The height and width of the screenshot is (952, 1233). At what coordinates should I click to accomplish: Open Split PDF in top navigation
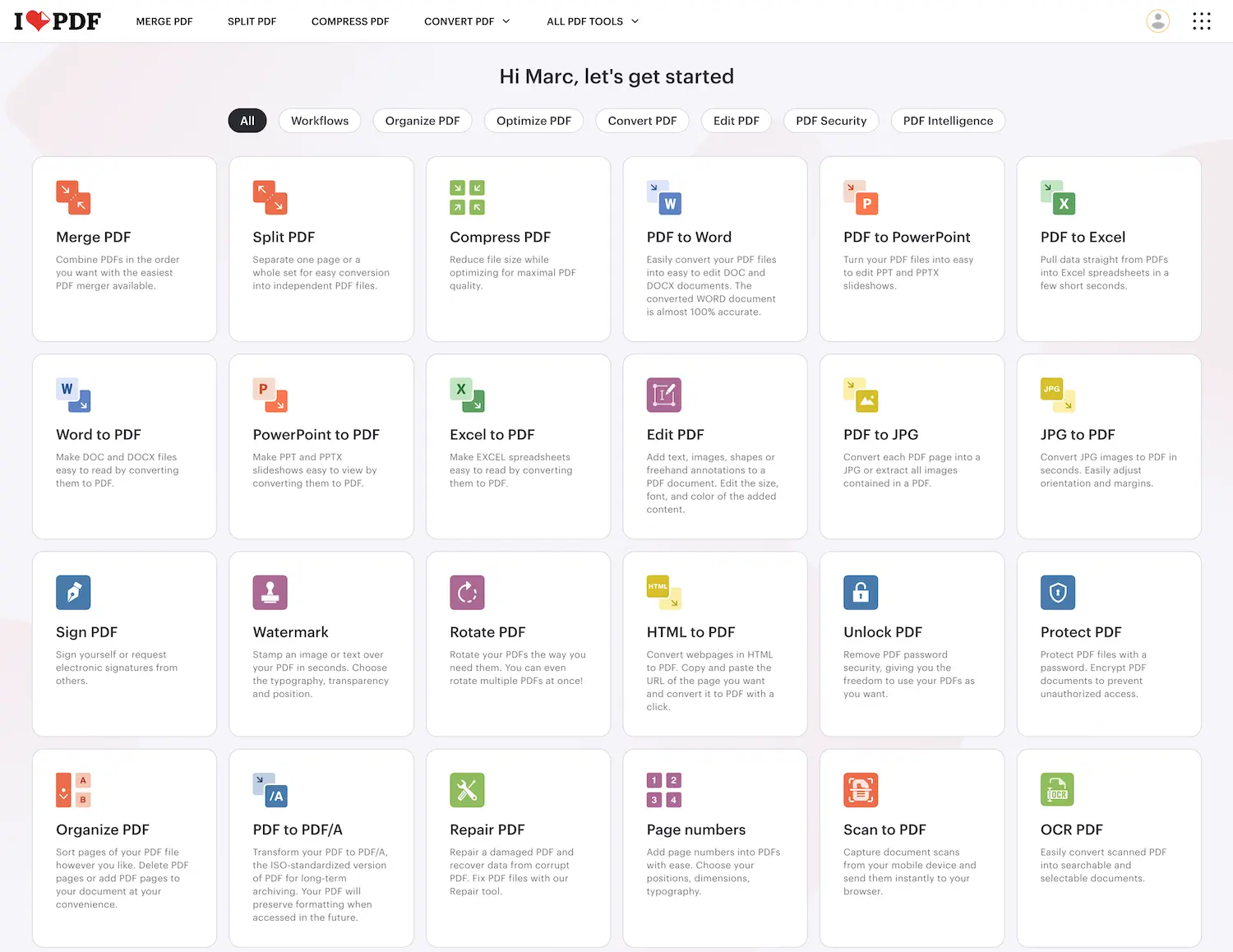point(252,21)
